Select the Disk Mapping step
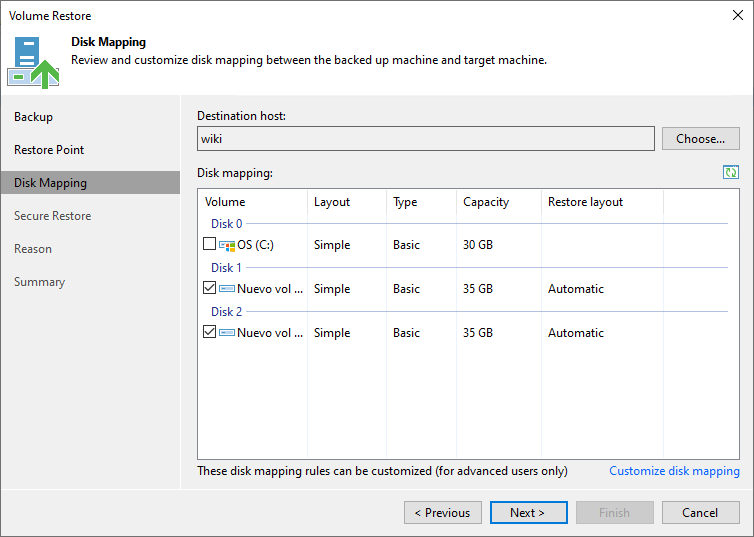Viewport: 754px width, 537px height. click(90, 183)
